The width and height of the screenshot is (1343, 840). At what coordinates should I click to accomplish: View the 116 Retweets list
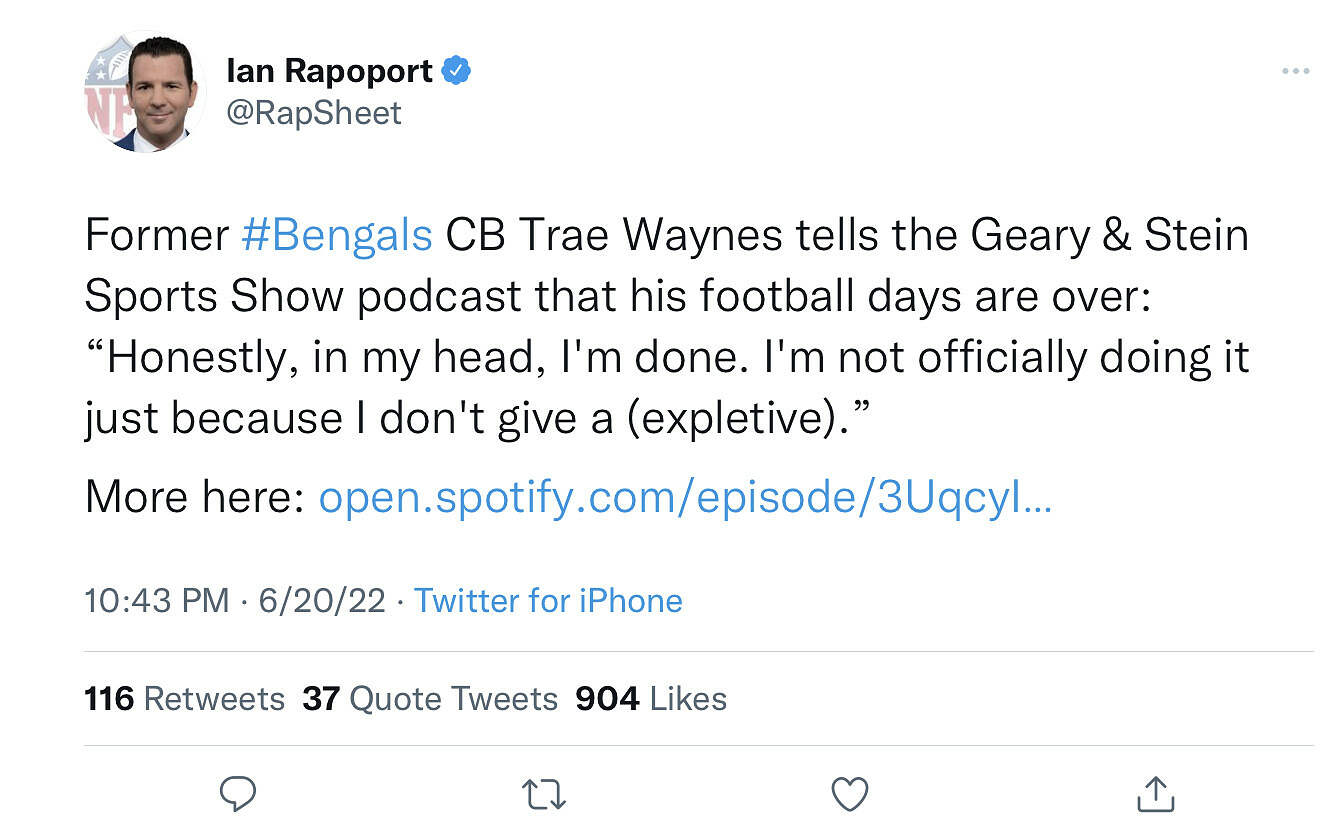point(185,698)
